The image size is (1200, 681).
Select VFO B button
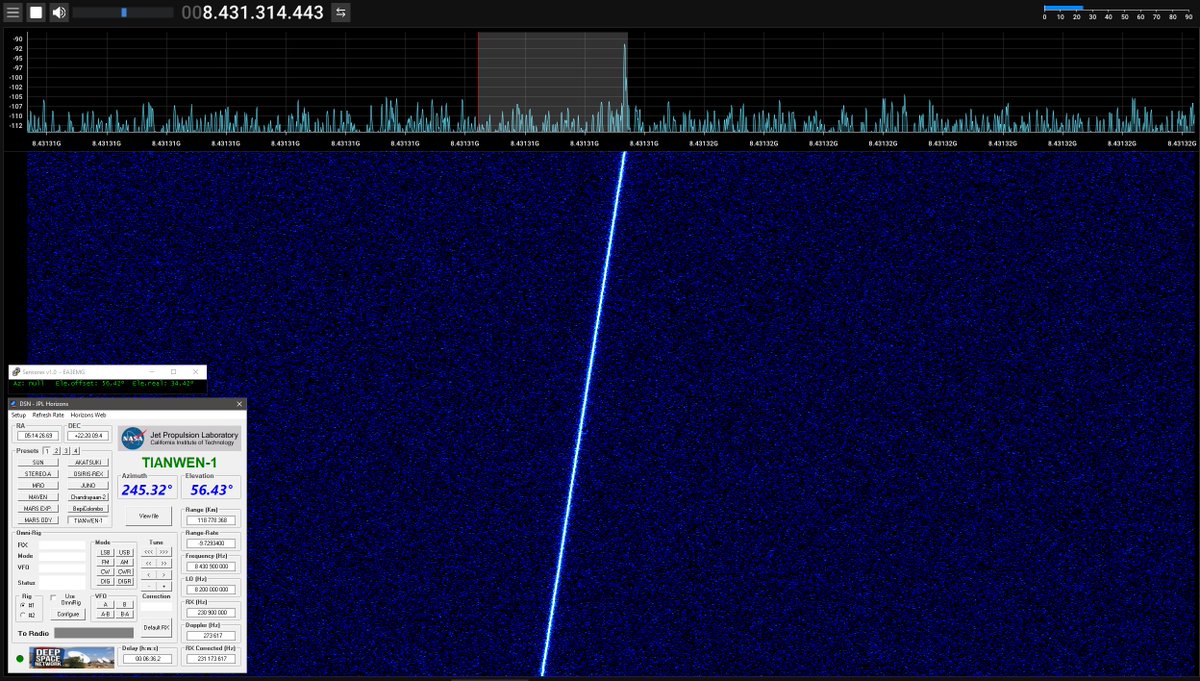point(125,604)
